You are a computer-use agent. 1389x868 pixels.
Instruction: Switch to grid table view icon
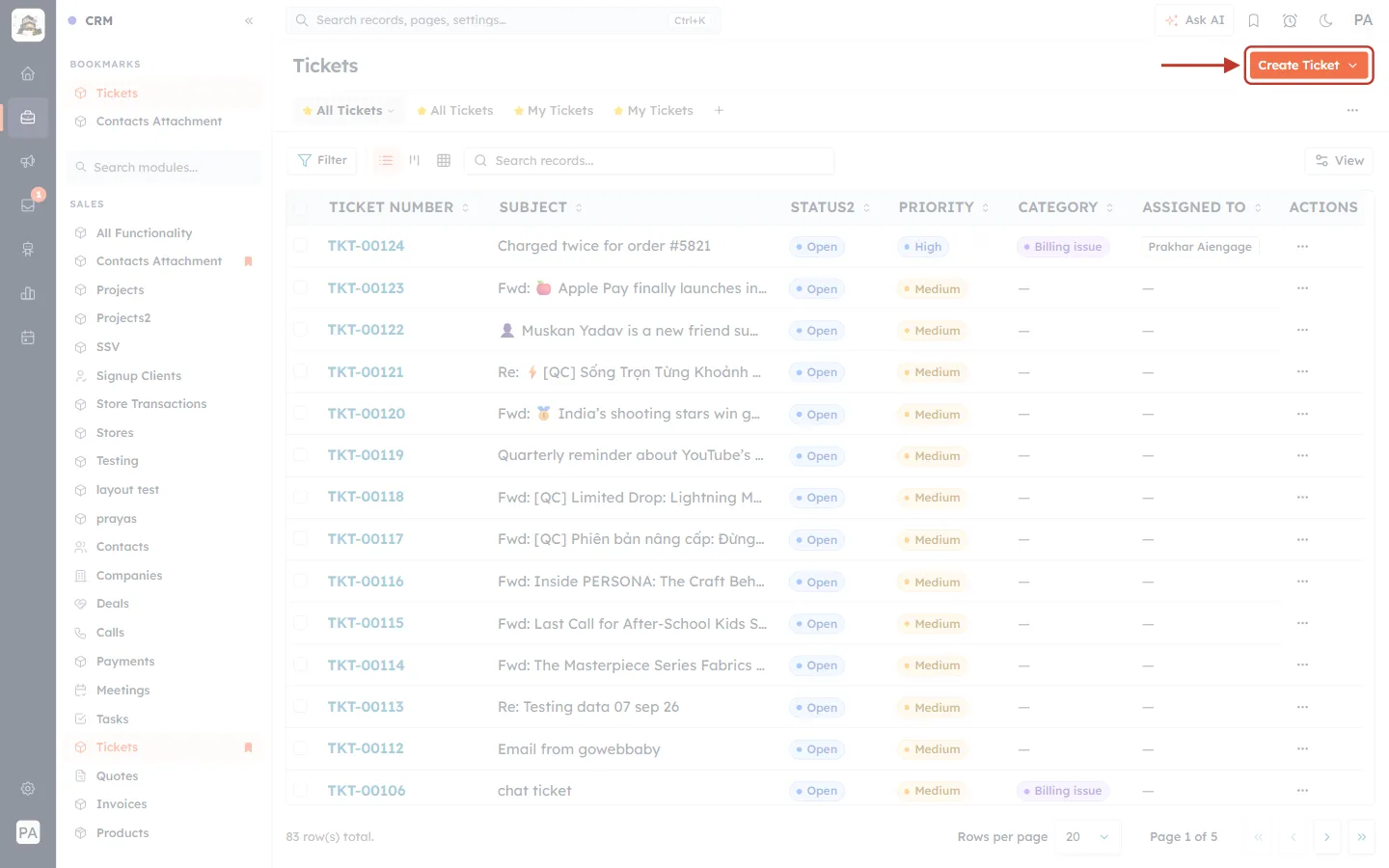point(444,160)
